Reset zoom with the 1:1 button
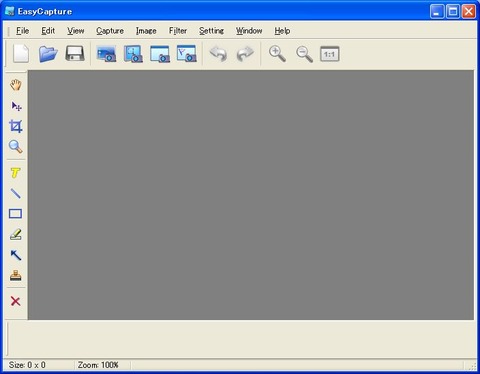 (330, 54)
